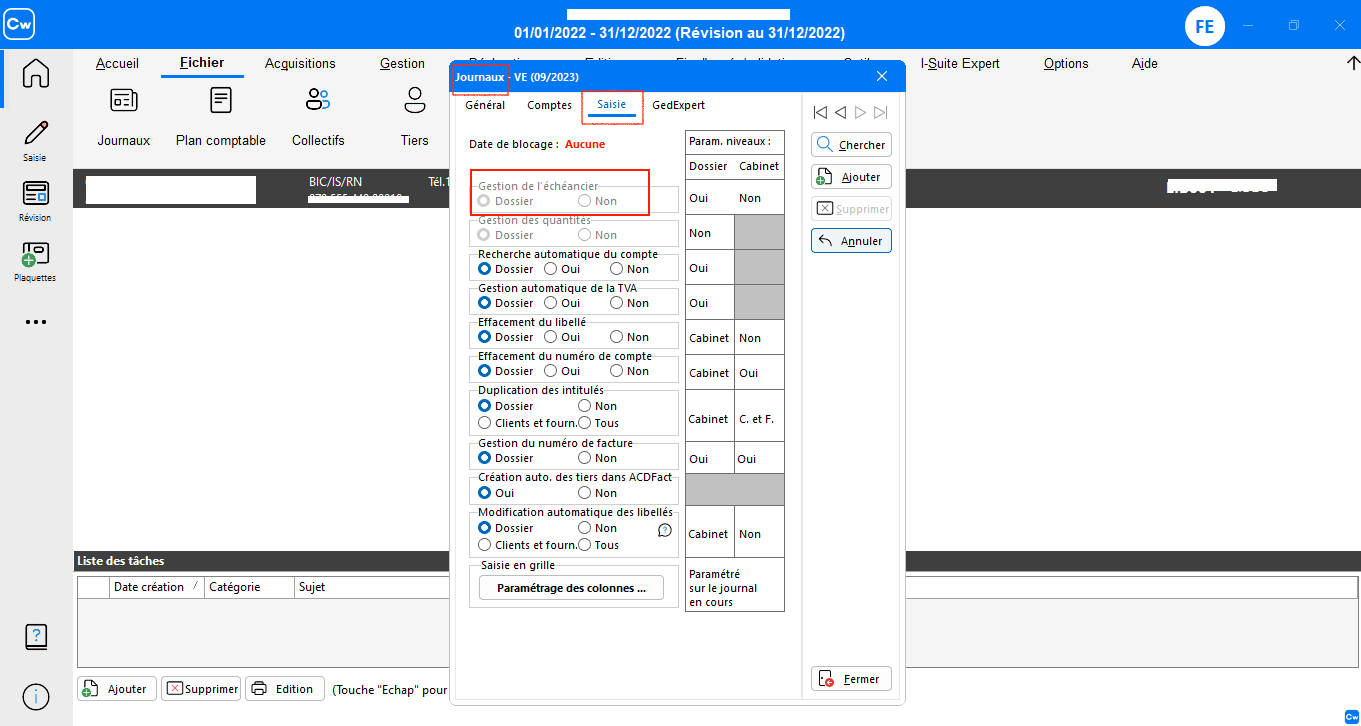Open the Révision module in sidebar
This screenshot has width=1361, height=726.
pos(36,200)
